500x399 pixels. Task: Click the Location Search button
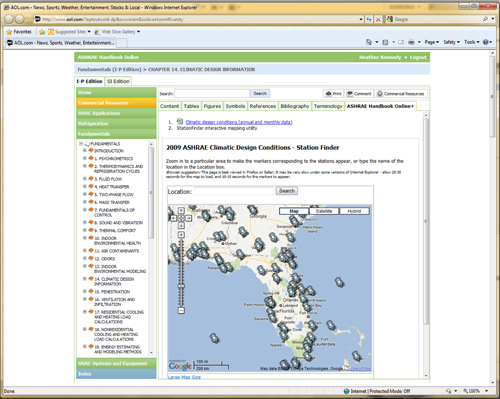click(x=287, y=191)
